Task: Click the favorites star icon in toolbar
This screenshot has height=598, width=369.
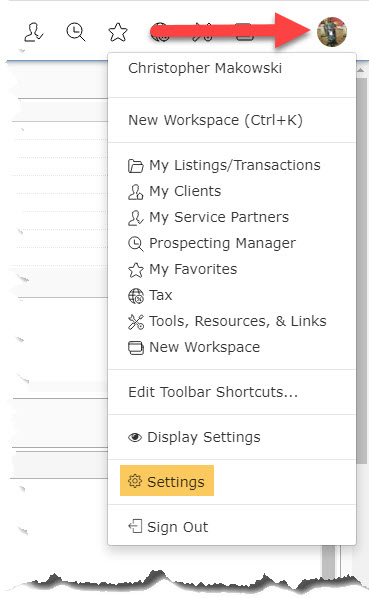Action: point(118,32)
